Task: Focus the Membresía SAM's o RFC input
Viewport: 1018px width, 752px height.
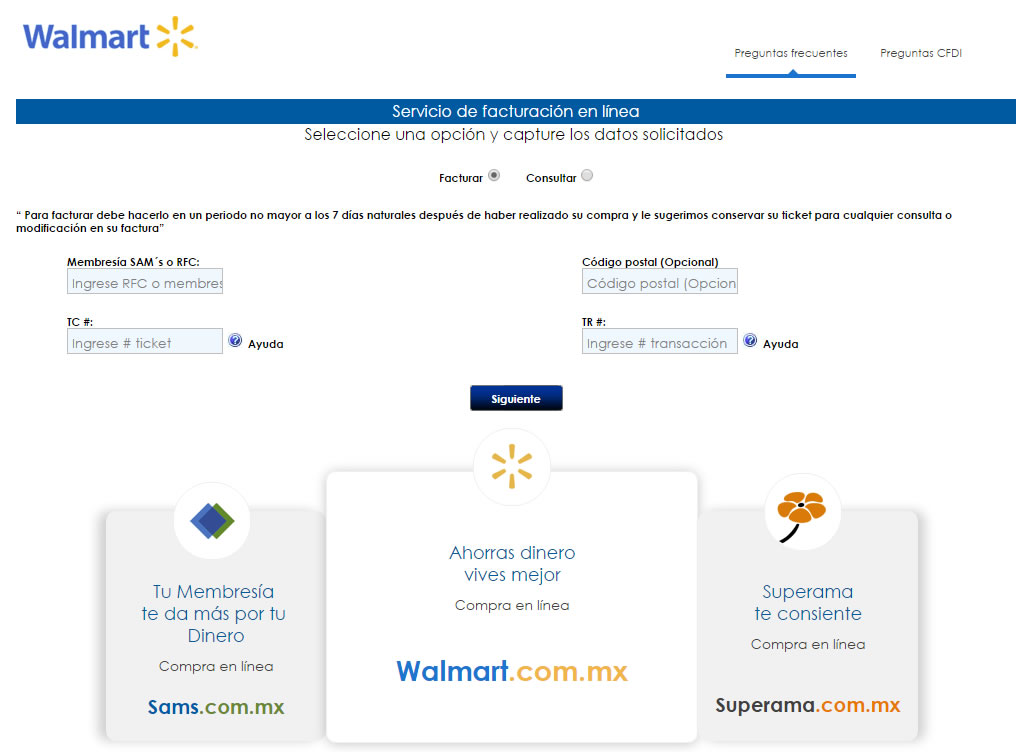Action: coord(145,283)
